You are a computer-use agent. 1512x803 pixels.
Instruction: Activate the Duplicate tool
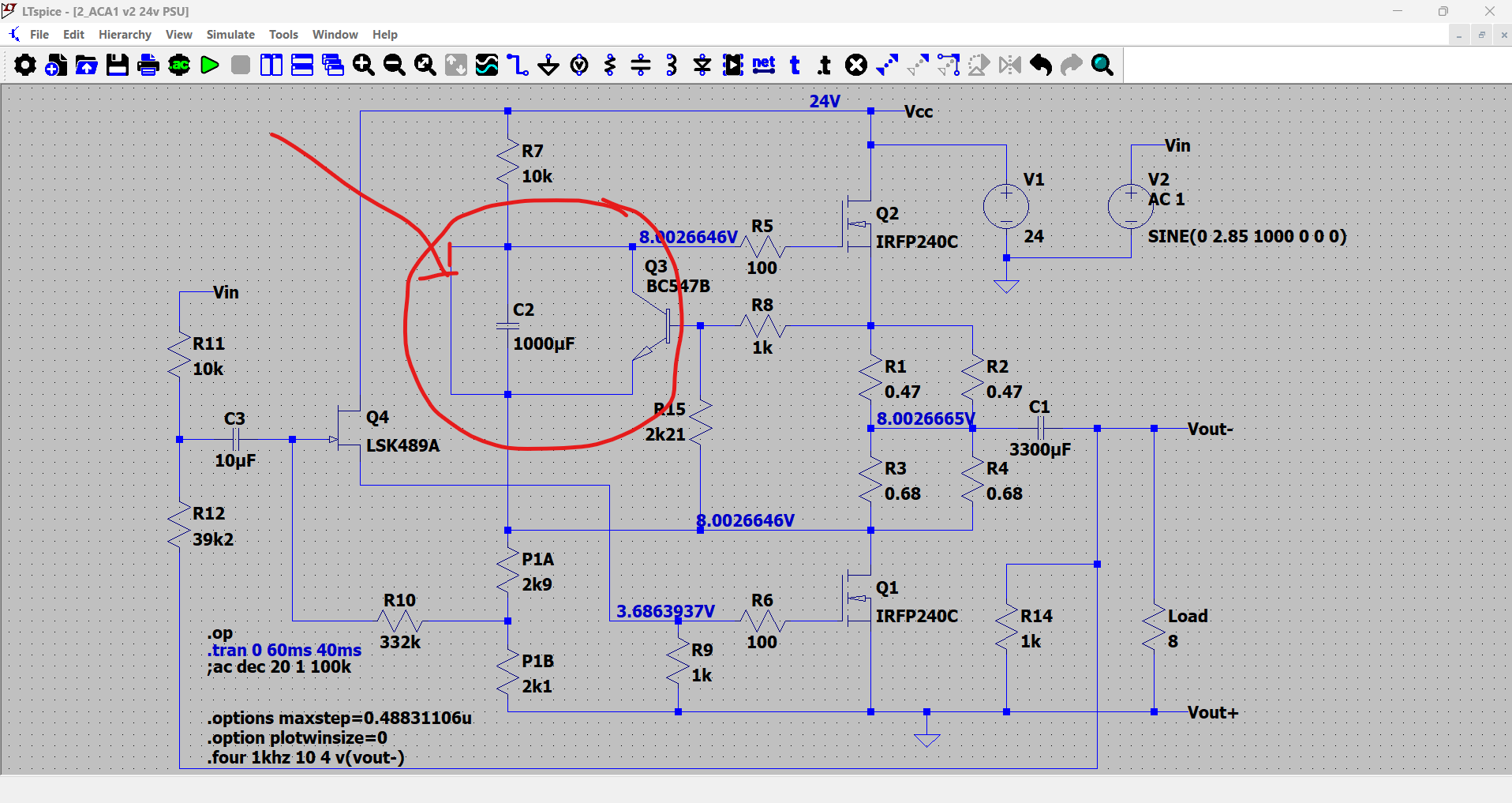coord(887,65)
